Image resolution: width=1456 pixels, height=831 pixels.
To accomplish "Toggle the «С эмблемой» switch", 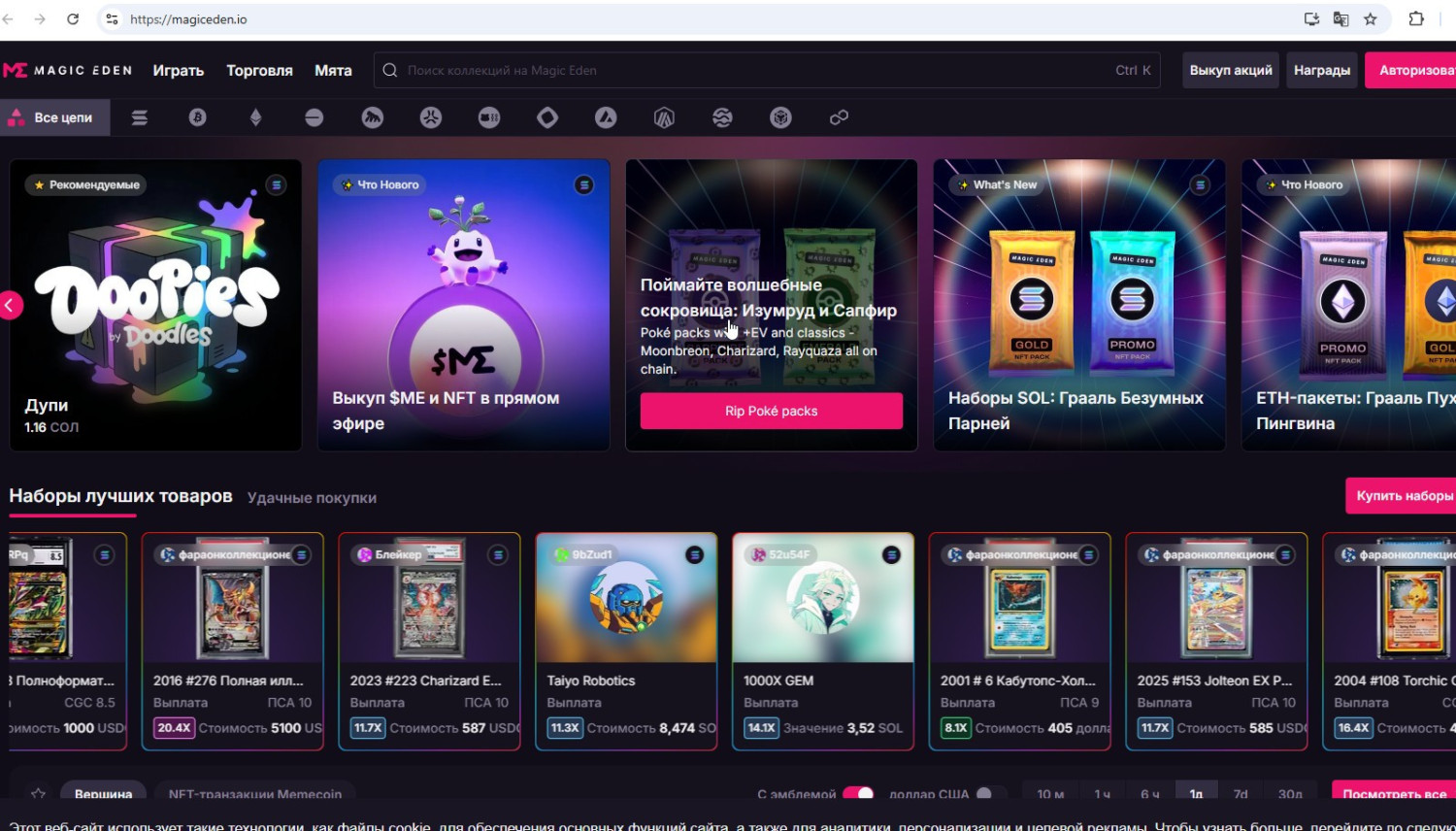I will click(x=857, y=794).
